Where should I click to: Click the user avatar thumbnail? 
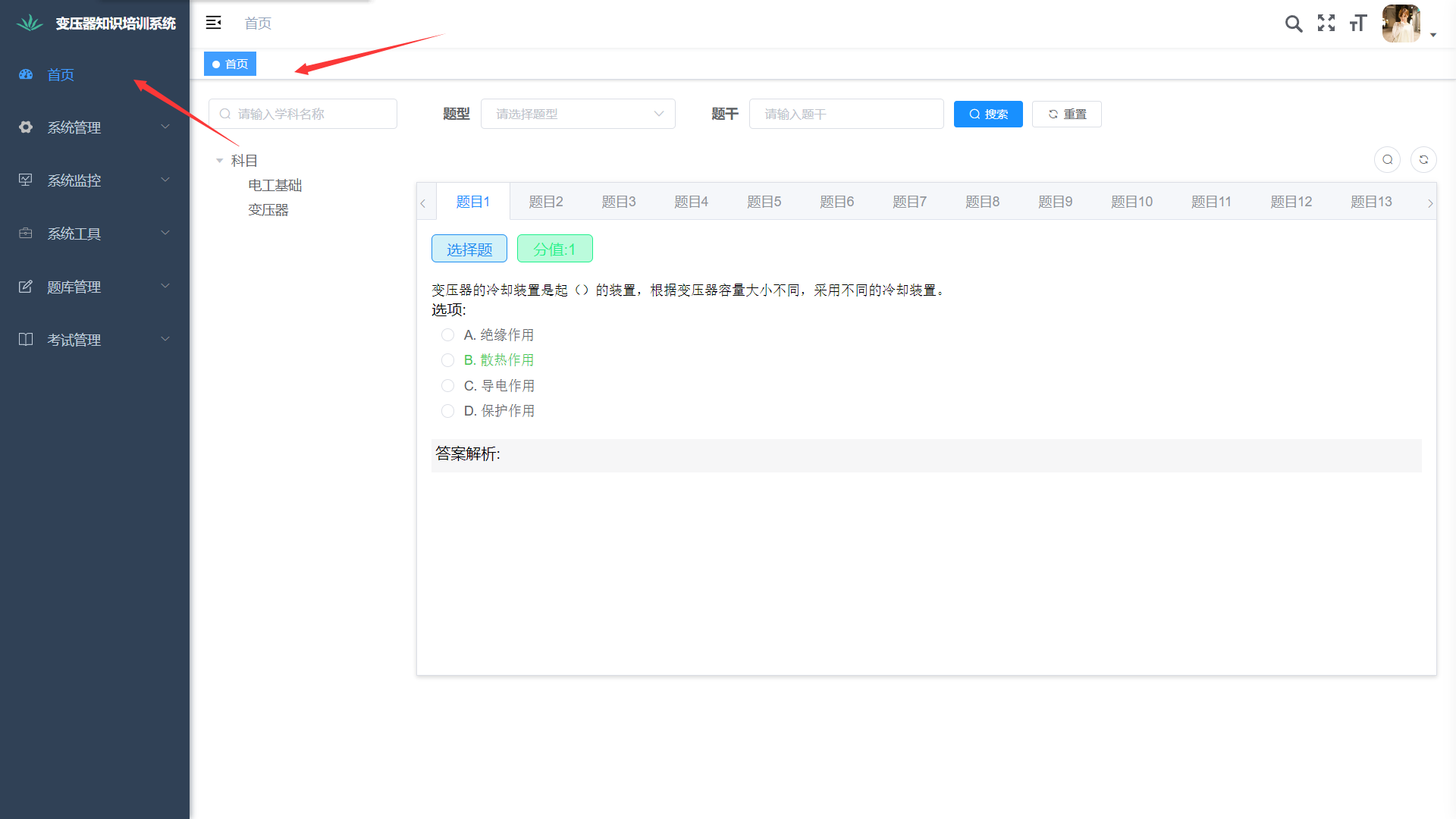coord(1401,24)
